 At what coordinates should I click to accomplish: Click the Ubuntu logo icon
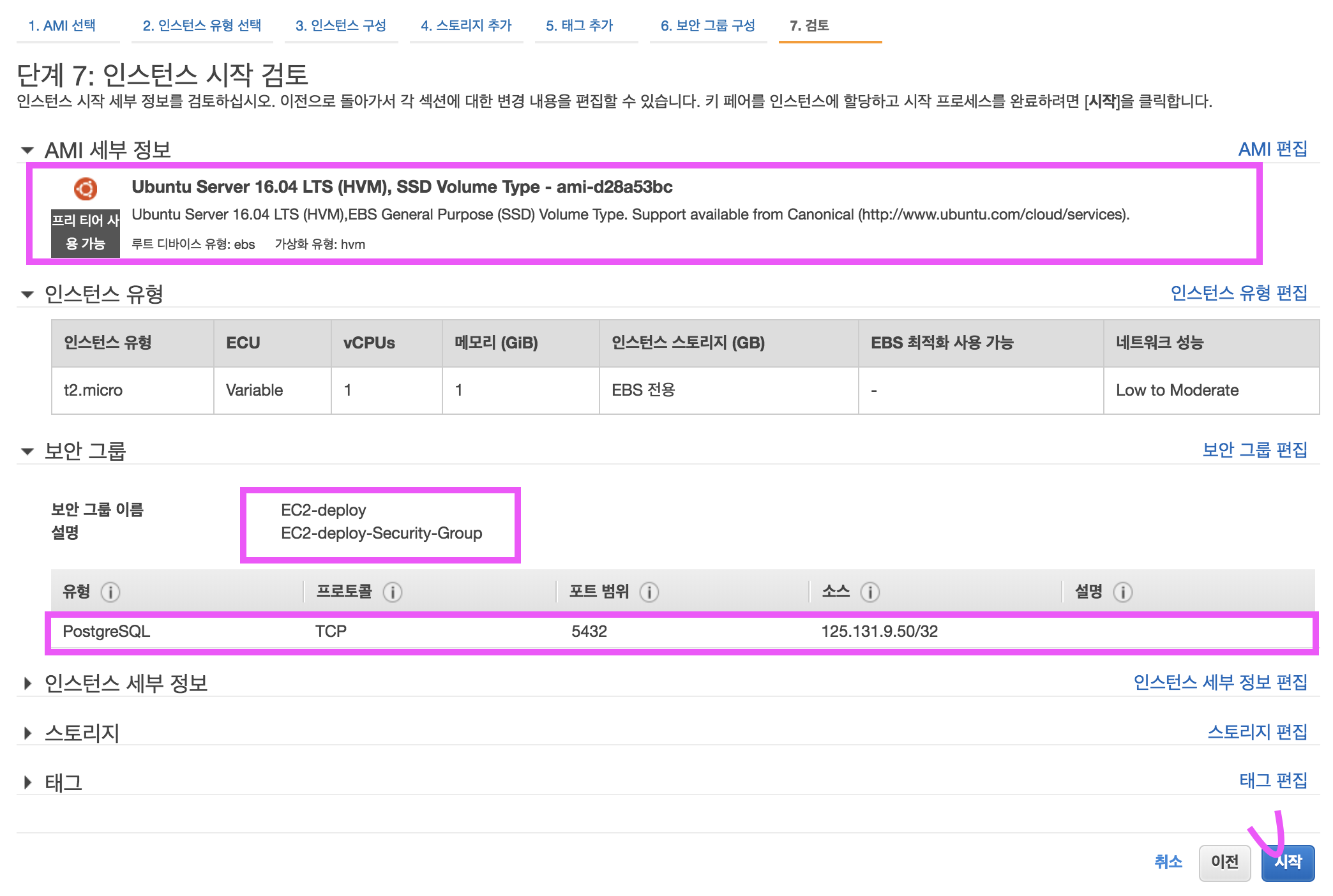86,189
